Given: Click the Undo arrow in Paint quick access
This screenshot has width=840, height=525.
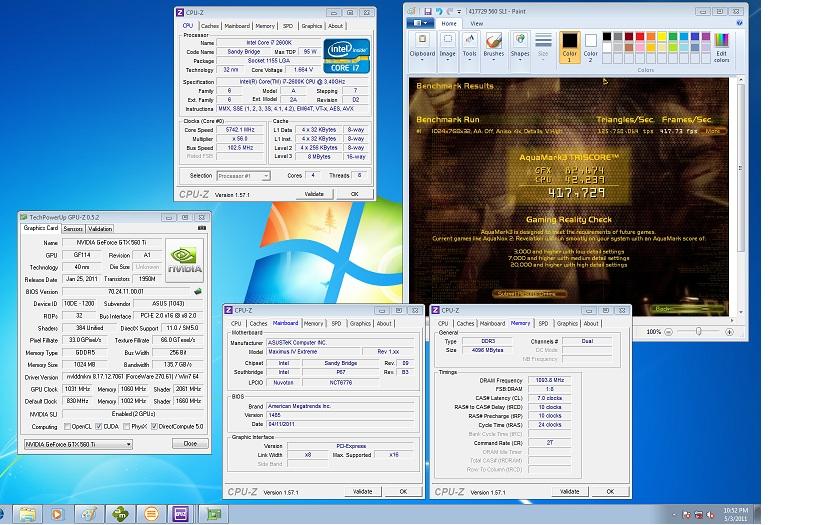Looking at the screenshot, I should click(x=439, y=11).
